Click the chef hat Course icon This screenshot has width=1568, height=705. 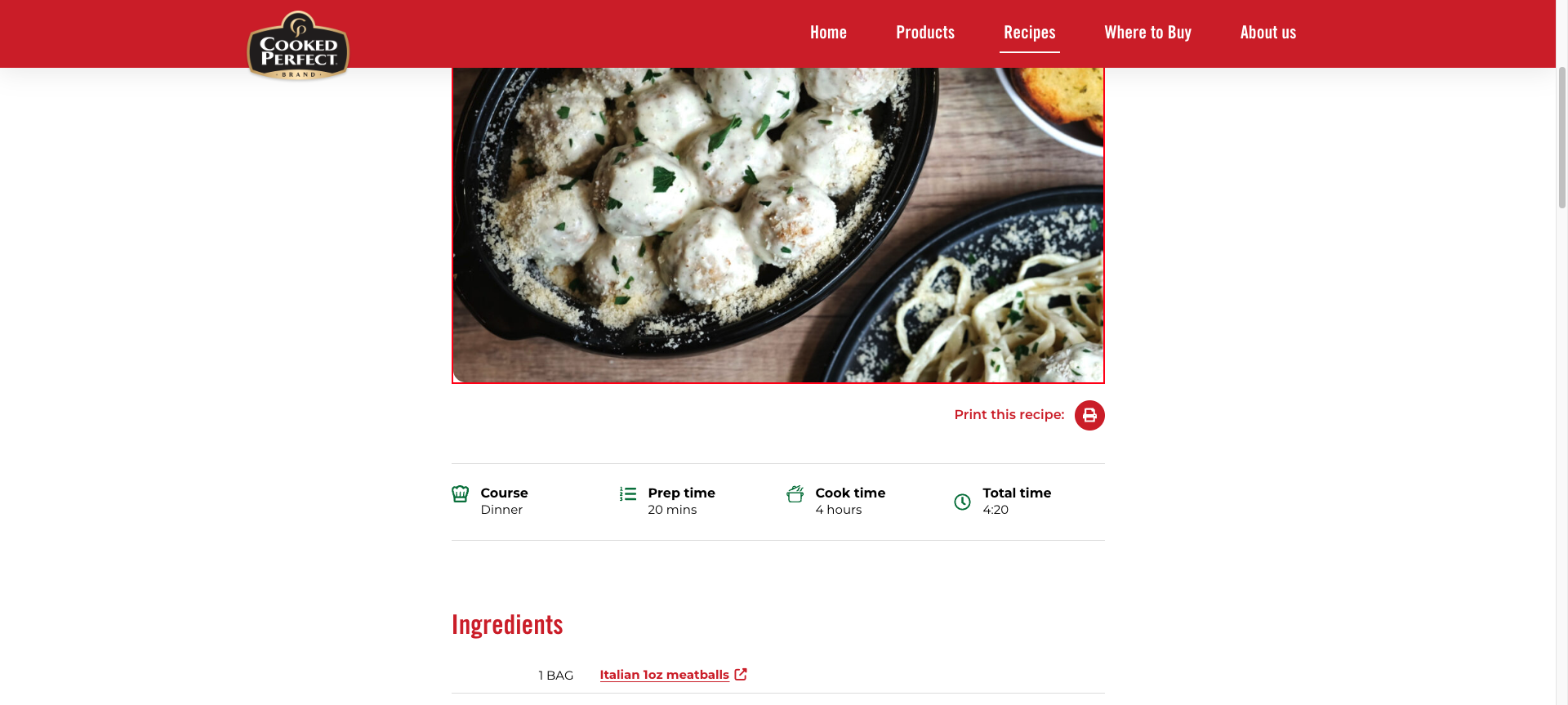pos(461,493)
